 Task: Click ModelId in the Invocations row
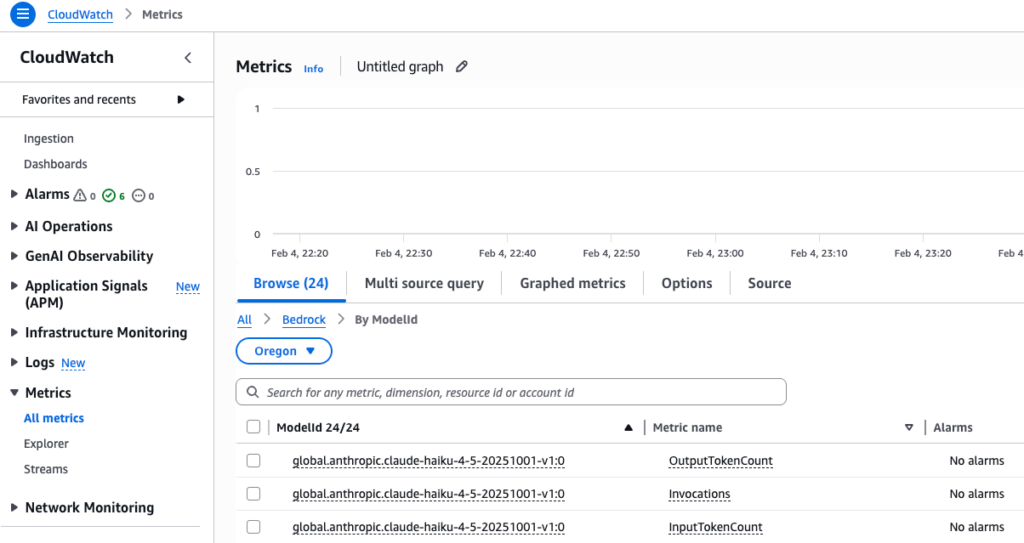click(x=428, y=494)
